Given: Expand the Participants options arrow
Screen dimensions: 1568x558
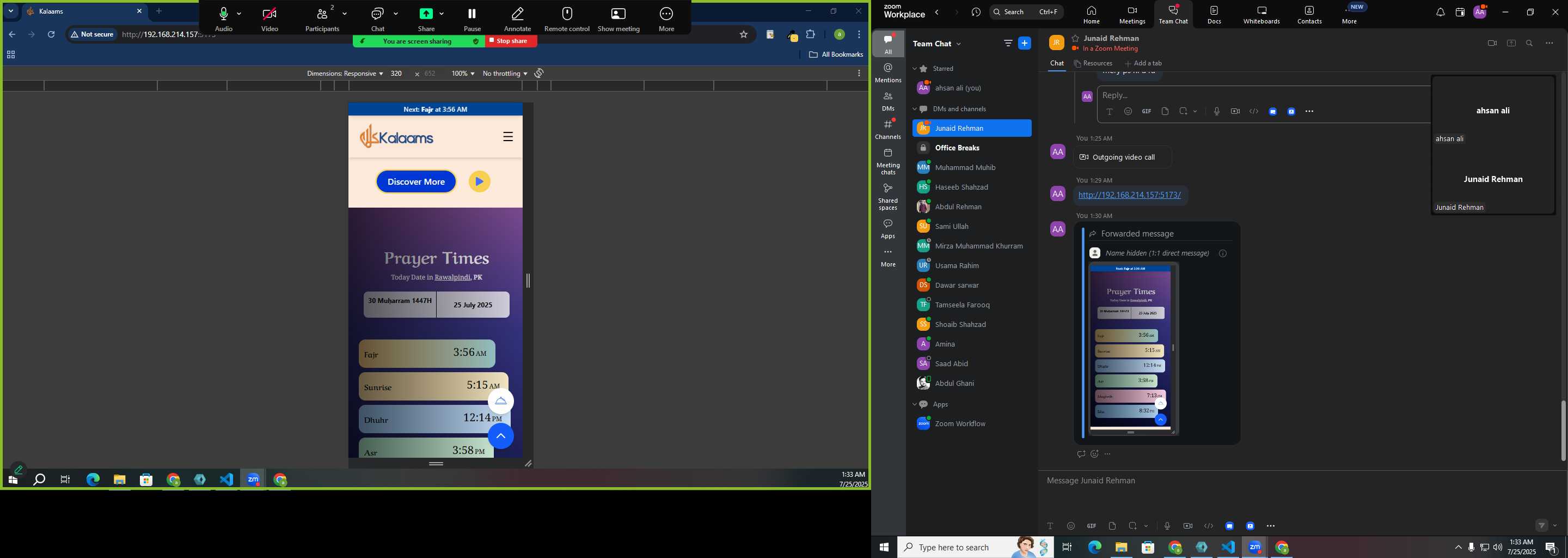Looking at the screenshot, I should click(345, 14).
